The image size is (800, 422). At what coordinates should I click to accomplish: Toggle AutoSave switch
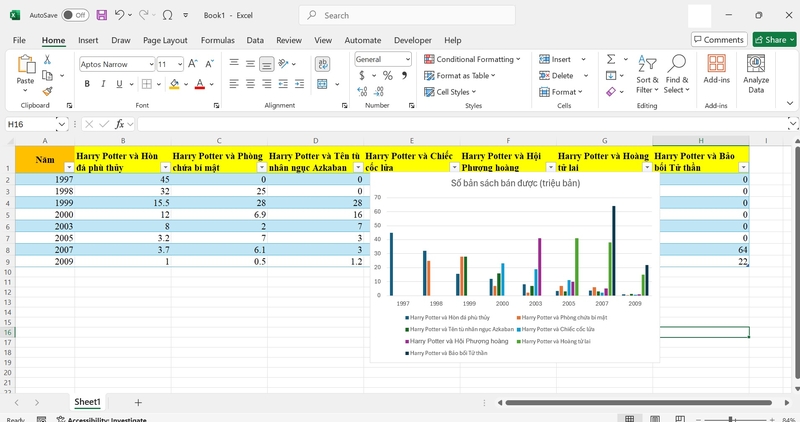(x=75, y=15)
